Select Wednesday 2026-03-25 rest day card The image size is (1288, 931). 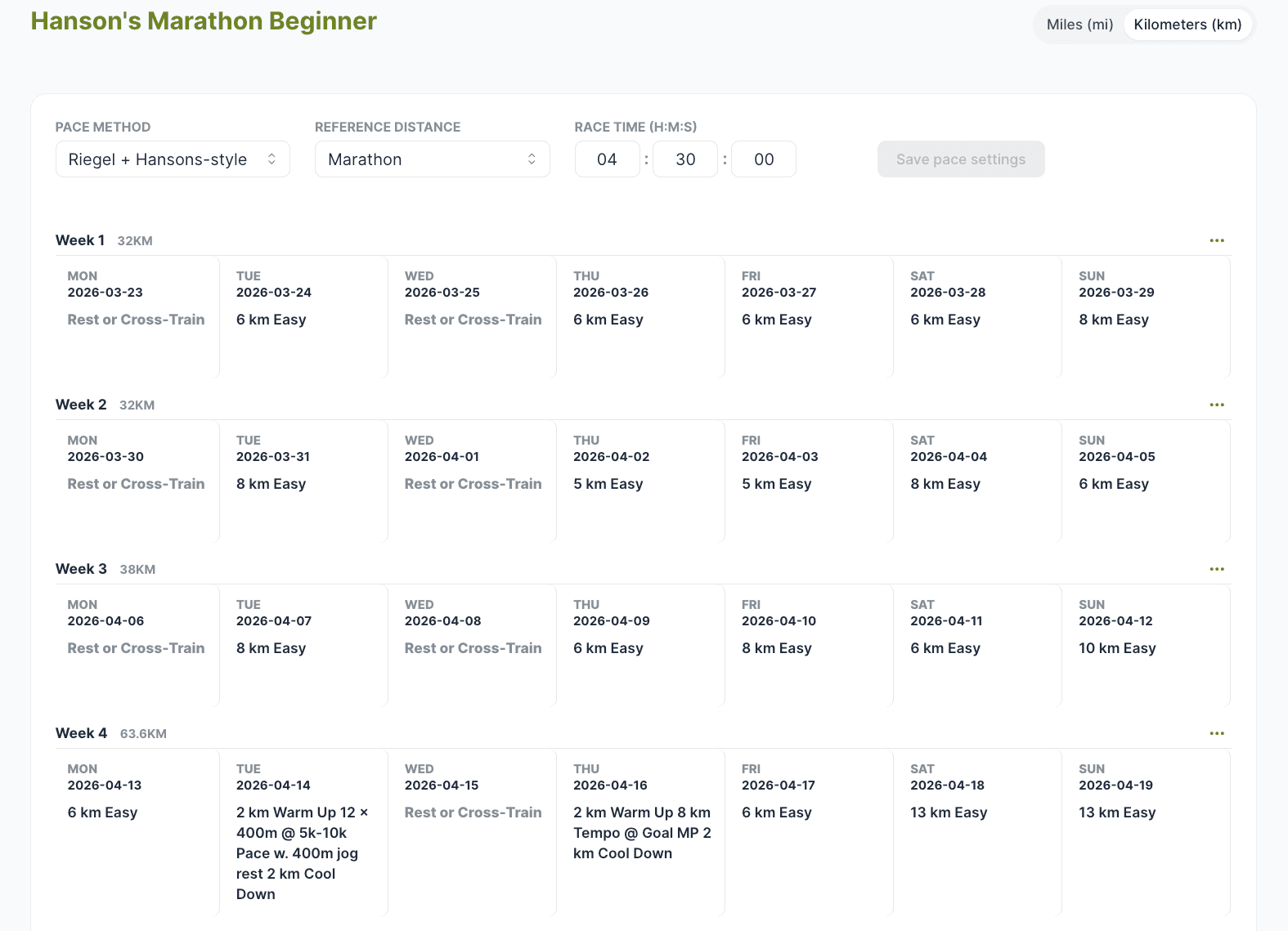(474, 317)
